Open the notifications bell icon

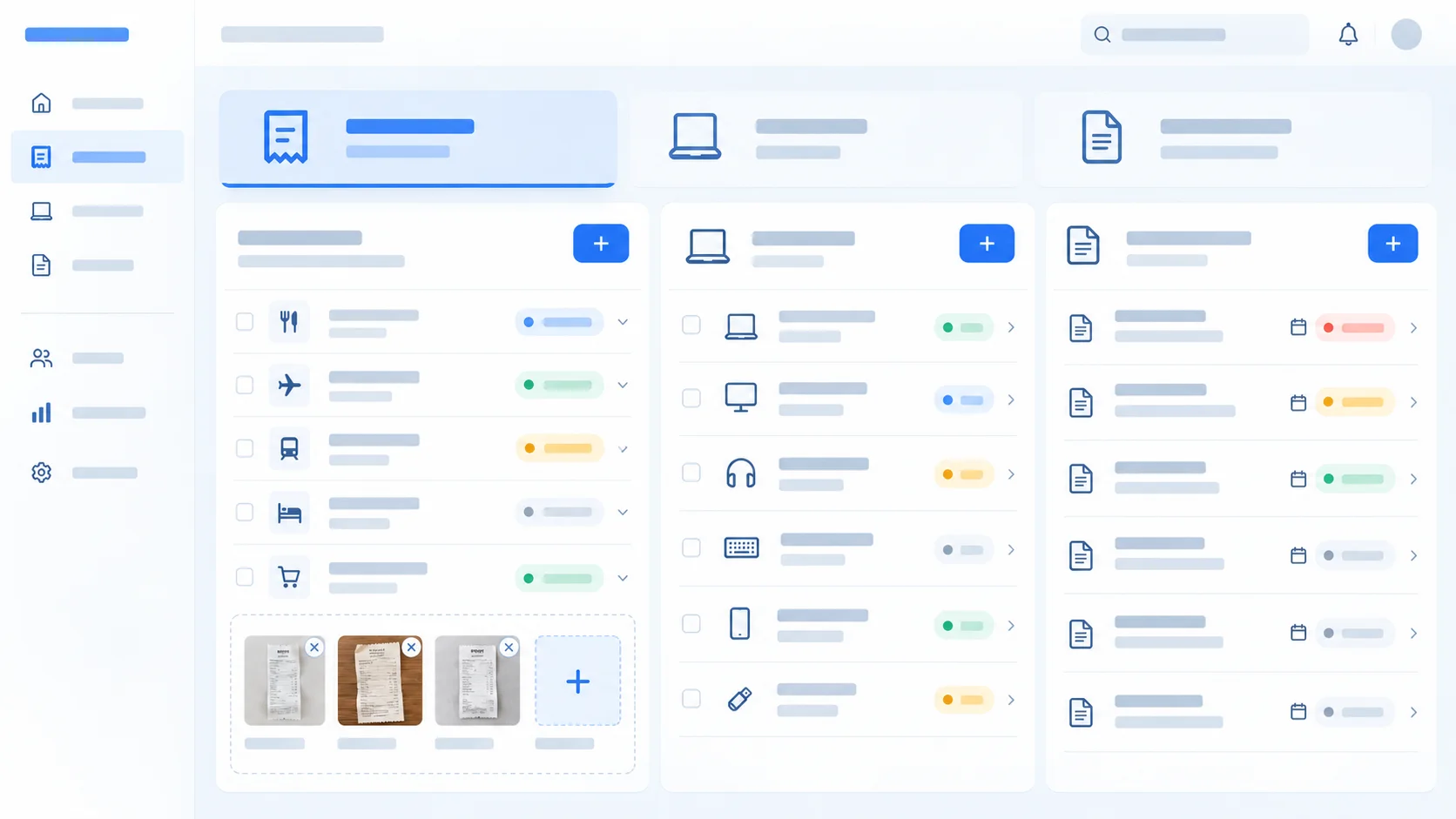point(1348,34)
